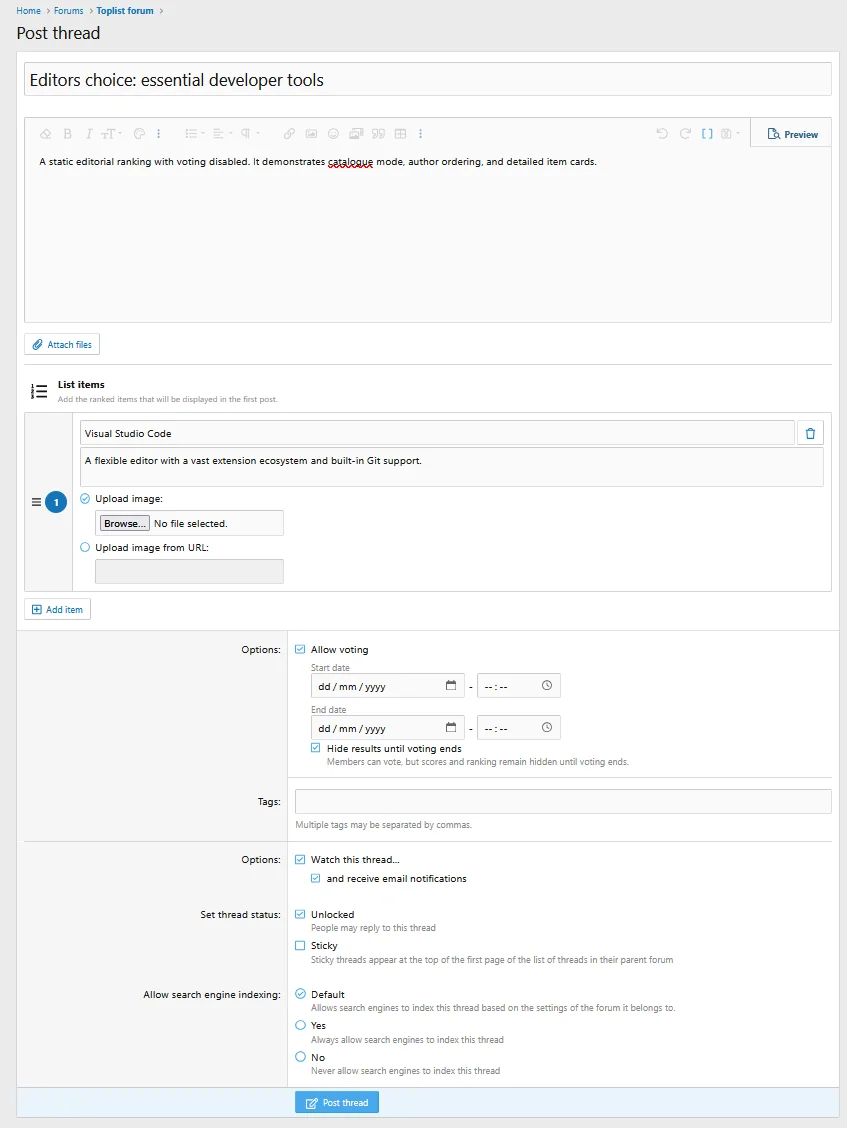Viewport: 847px width, 1128px height.
Task: Open the Font size dropdown
Action: pos(112,134)
